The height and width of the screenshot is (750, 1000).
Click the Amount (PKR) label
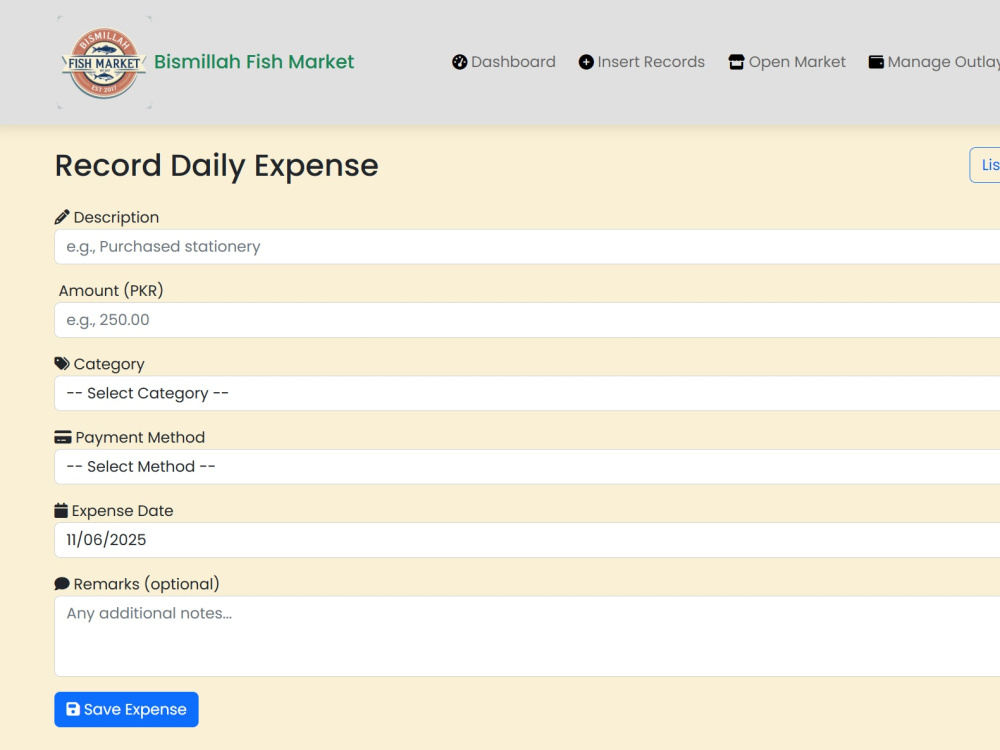tap(111, 291)
